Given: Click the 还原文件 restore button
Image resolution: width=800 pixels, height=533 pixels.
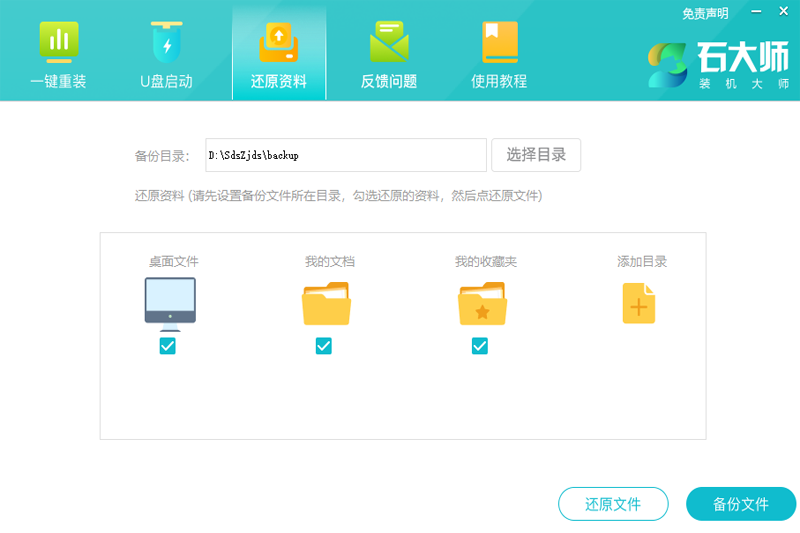Looking at the screenshot, I should [x=613, y=504].
